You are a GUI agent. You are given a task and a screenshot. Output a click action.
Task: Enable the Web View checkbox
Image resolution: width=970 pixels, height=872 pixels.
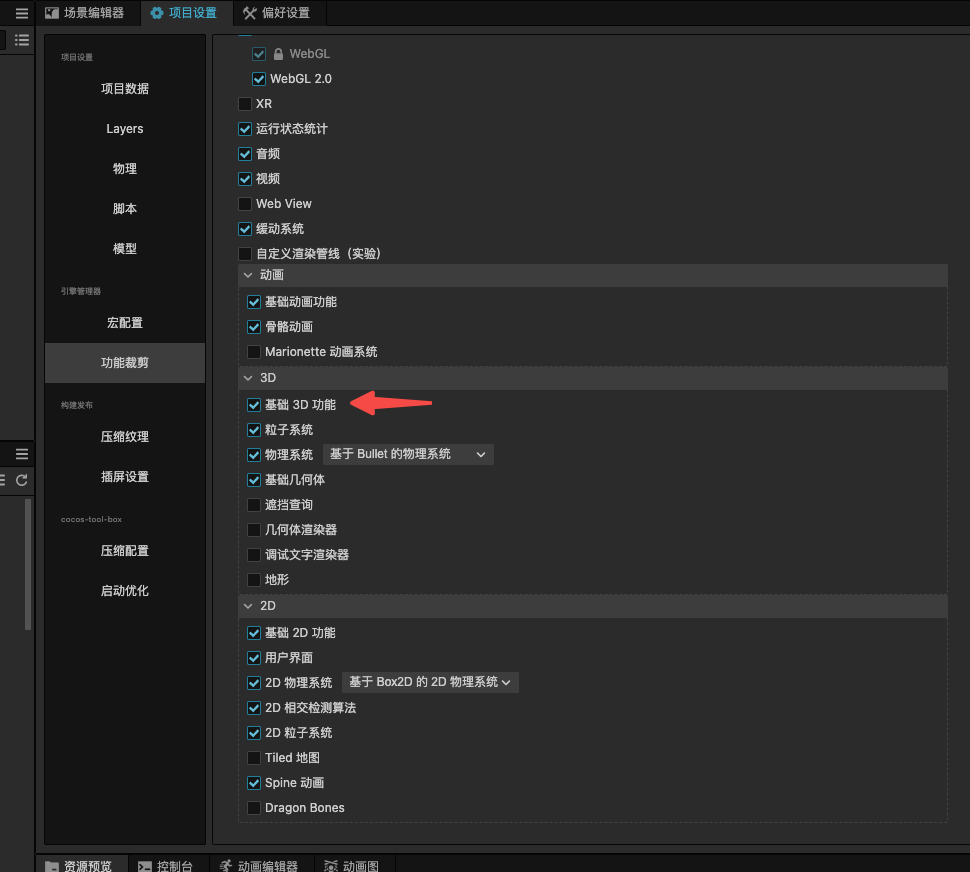point(245,203)
